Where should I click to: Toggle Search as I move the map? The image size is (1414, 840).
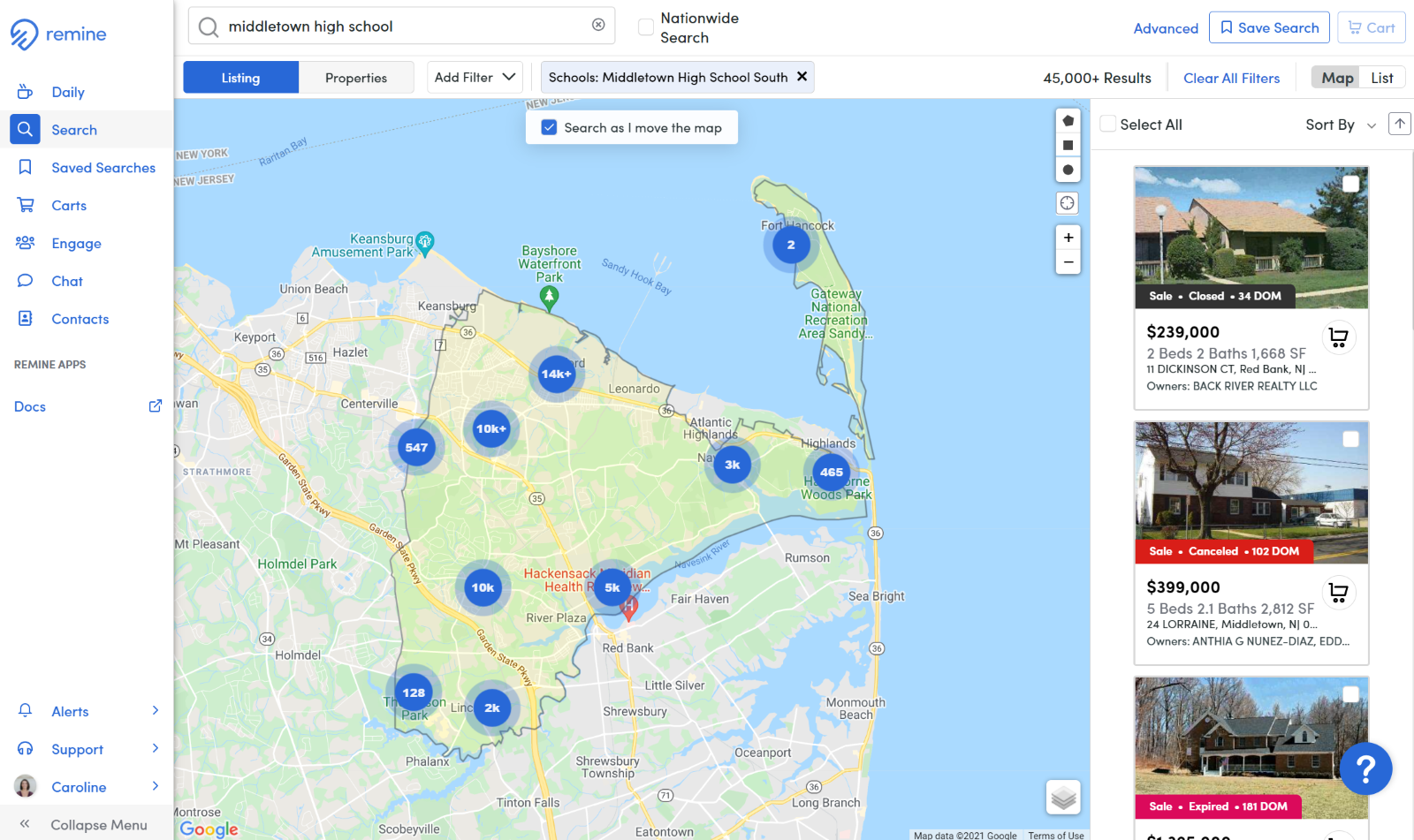549,127
